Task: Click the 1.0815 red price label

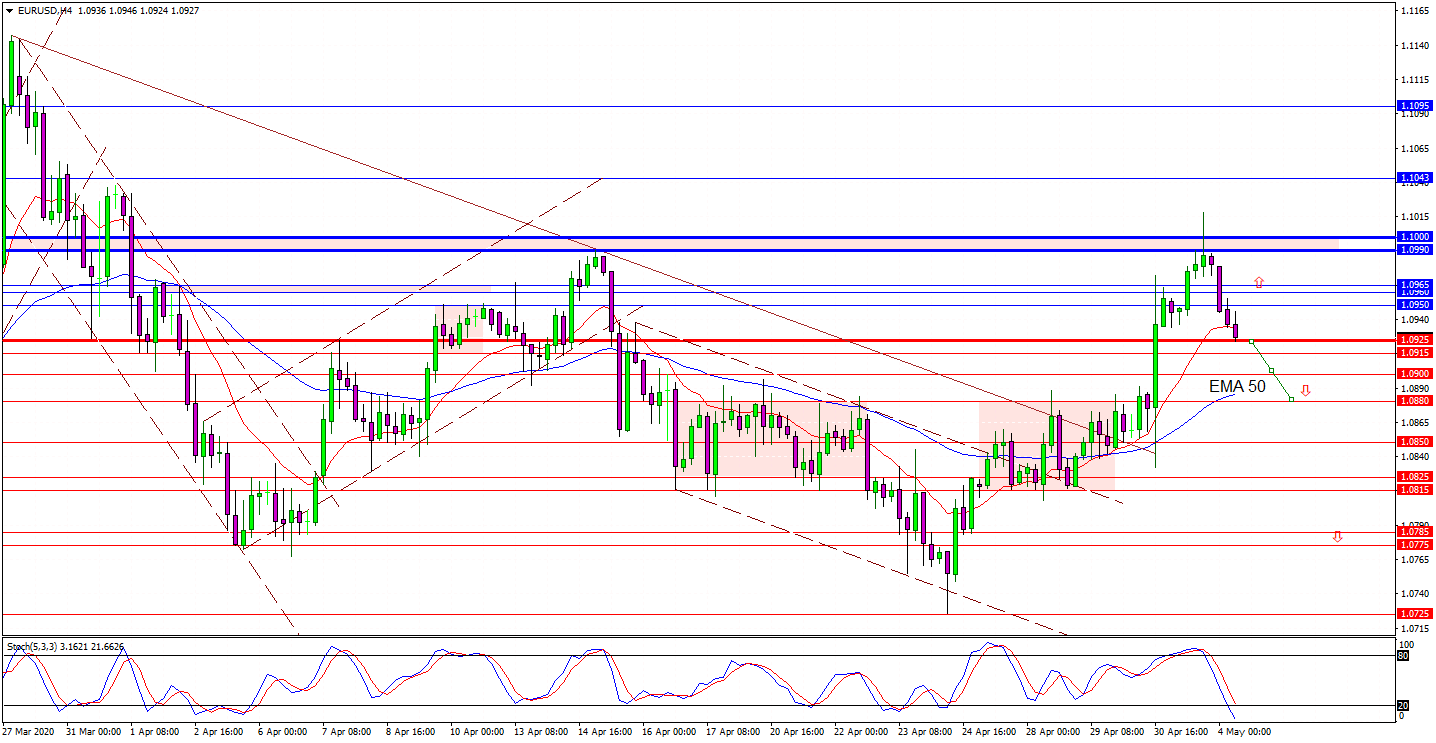Action: (x=1414, y=490)
